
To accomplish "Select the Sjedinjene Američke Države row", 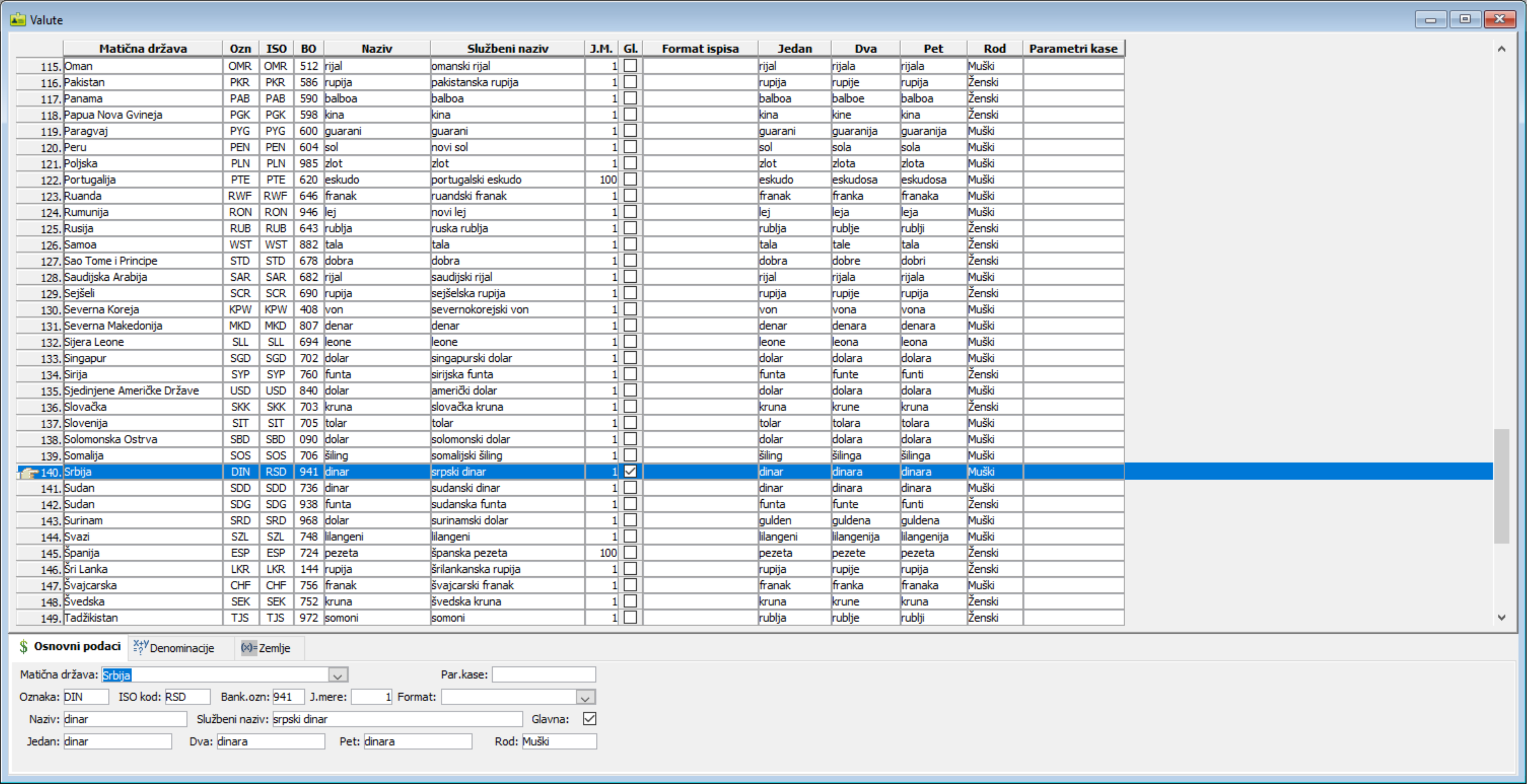I will pos(570,391).
